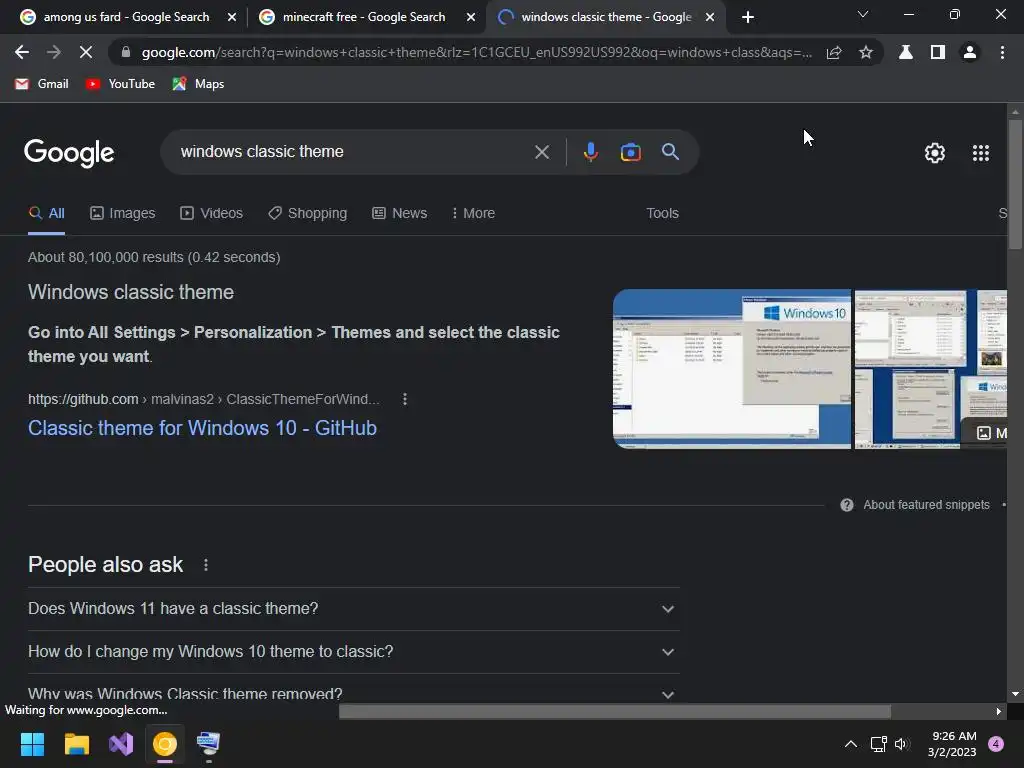View site information lock icon

pos(125,52)
